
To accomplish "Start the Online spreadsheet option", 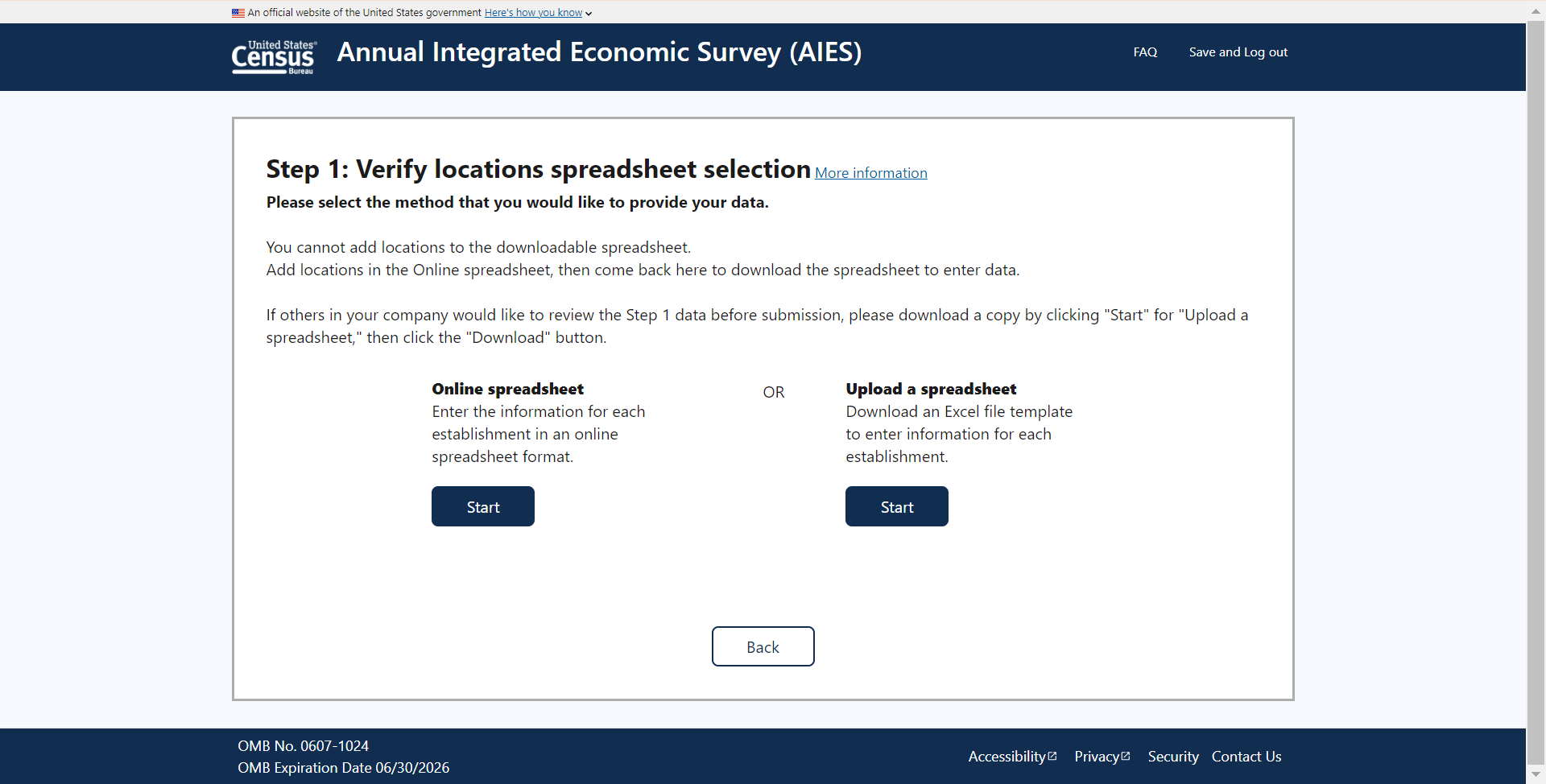I will [x=482, y=506].
